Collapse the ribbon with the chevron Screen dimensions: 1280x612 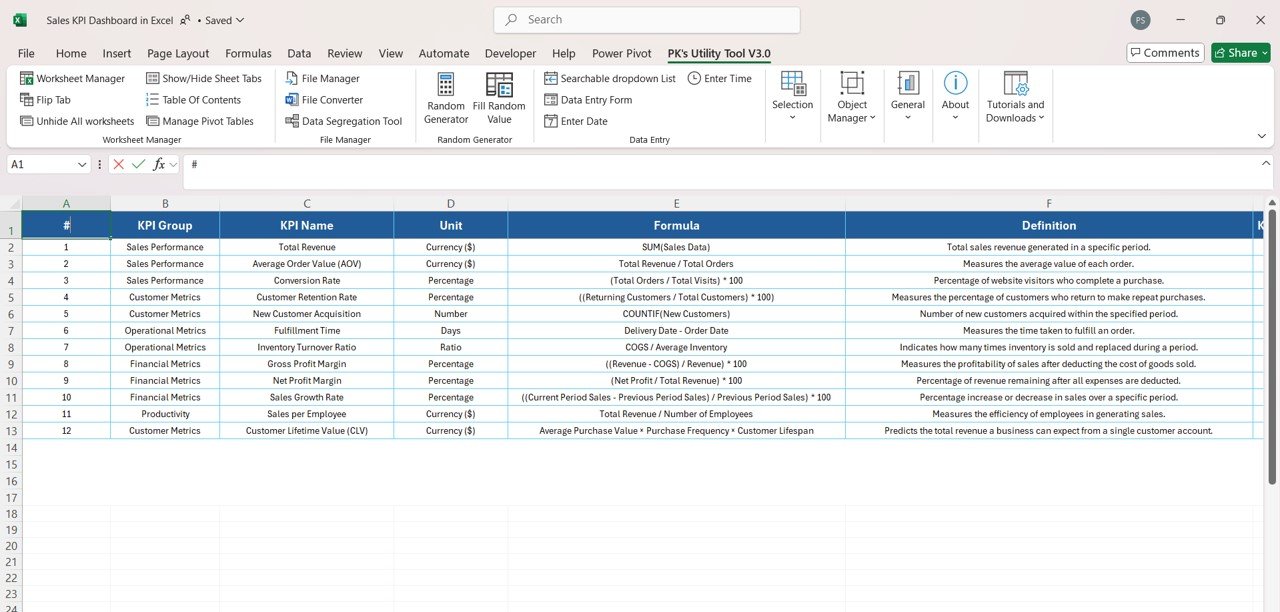coord(1262,136)
